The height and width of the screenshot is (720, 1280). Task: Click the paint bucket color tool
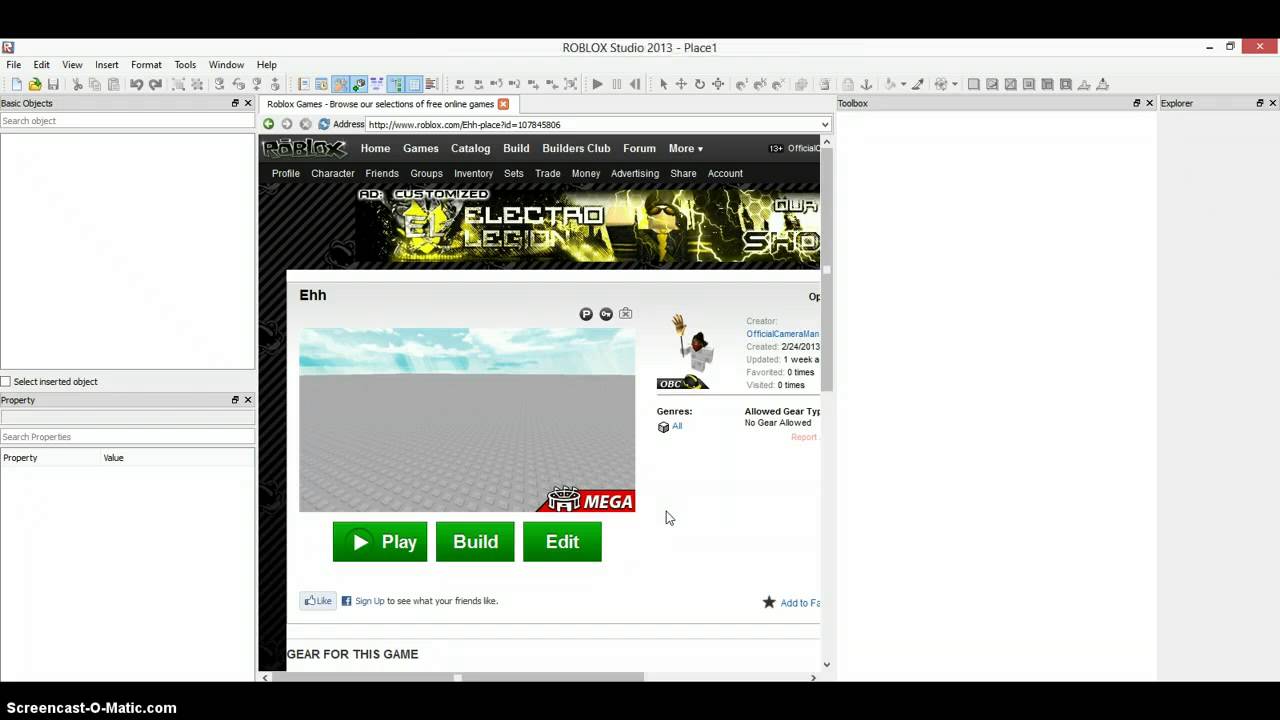pos(889,84)
